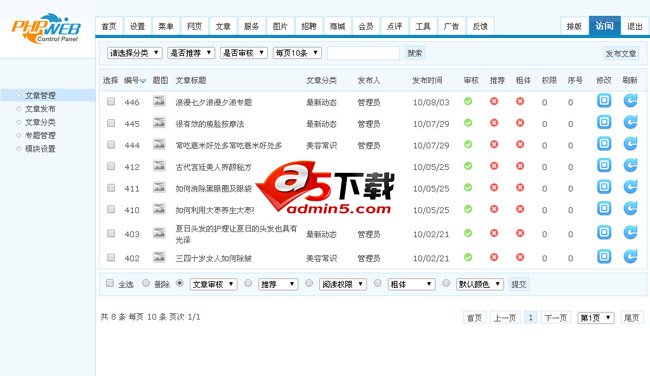Go to 下一页 in pagination
The image size is (650, 376).
pos(555,318)
